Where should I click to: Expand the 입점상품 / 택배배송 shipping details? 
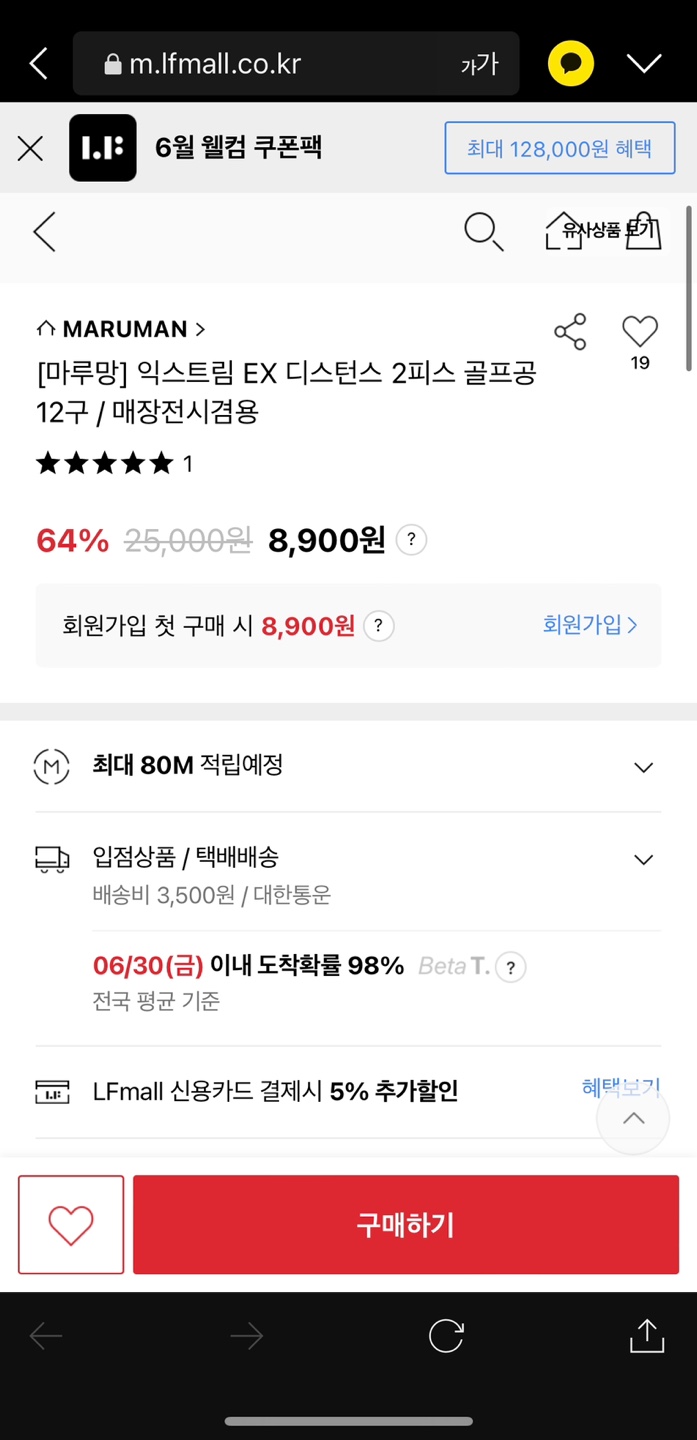644,859
